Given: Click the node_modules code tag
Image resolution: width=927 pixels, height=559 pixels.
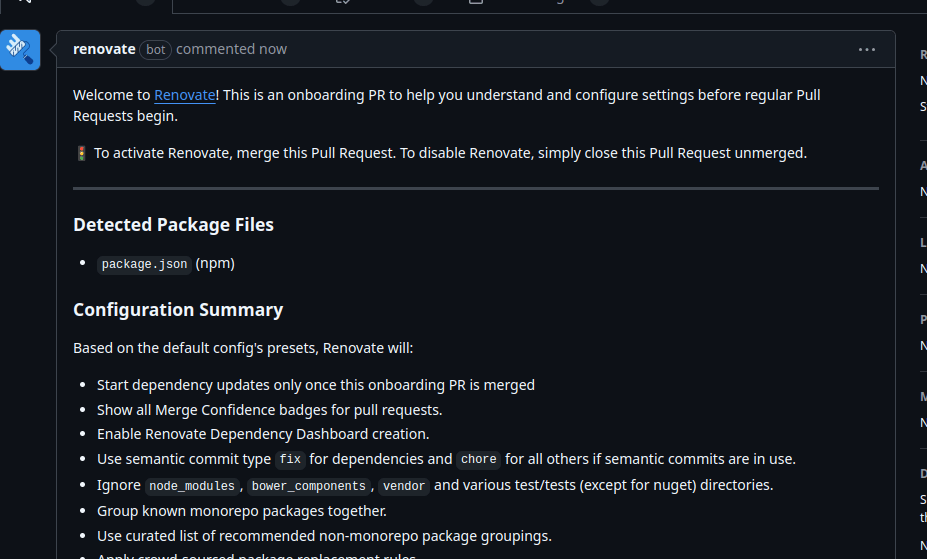Looking at the screenshot, I should pyautogui.click(x=192, y=486).
